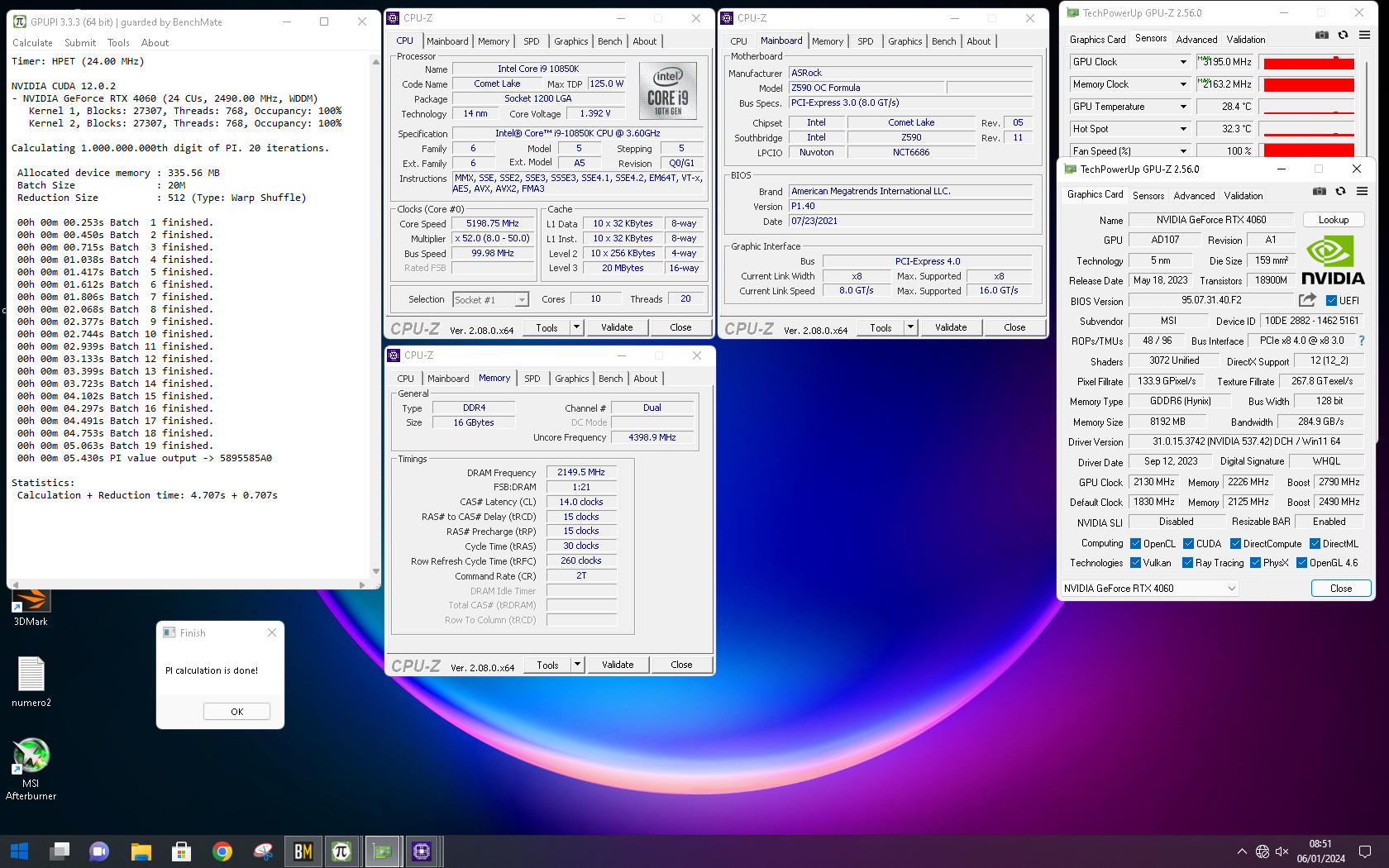Toggle the DirectML checkbox

1315,544
